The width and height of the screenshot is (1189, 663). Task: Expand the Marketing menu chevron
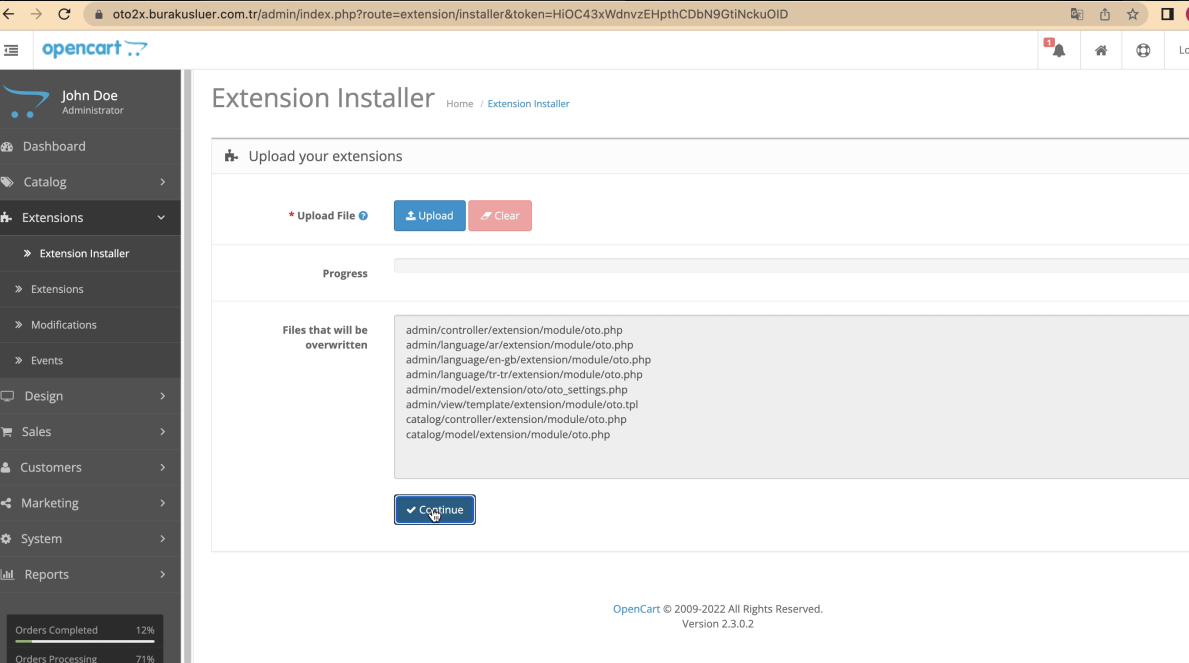(162, 503)
